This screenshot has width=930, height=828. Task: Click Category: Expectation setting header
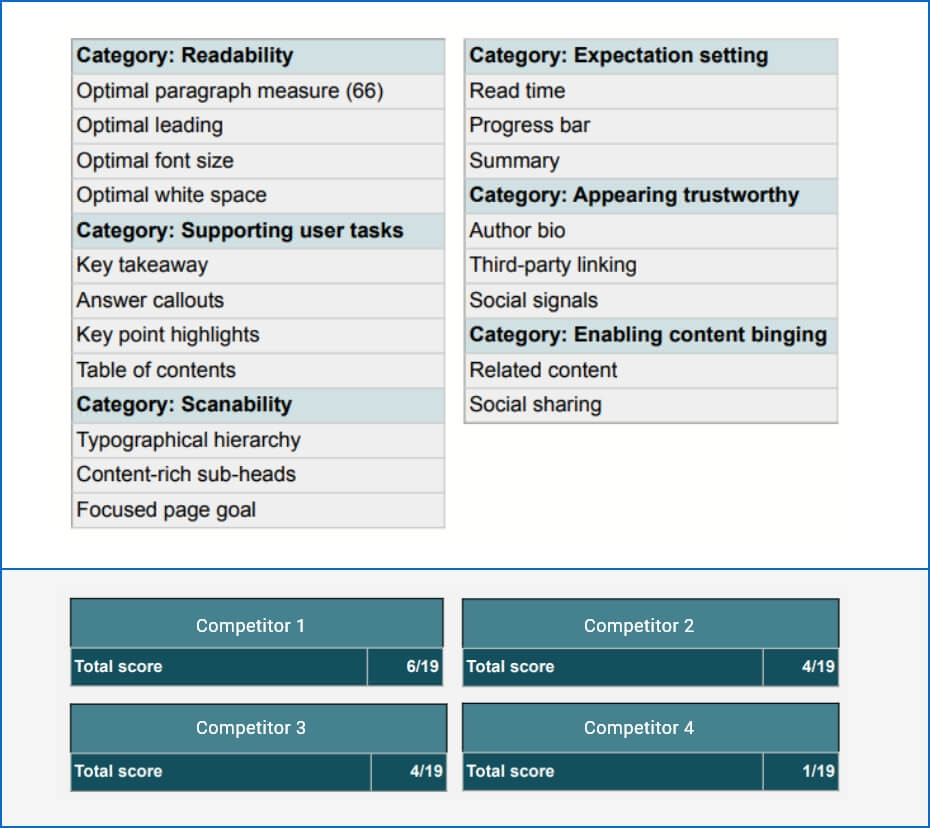tap(650, 56)
